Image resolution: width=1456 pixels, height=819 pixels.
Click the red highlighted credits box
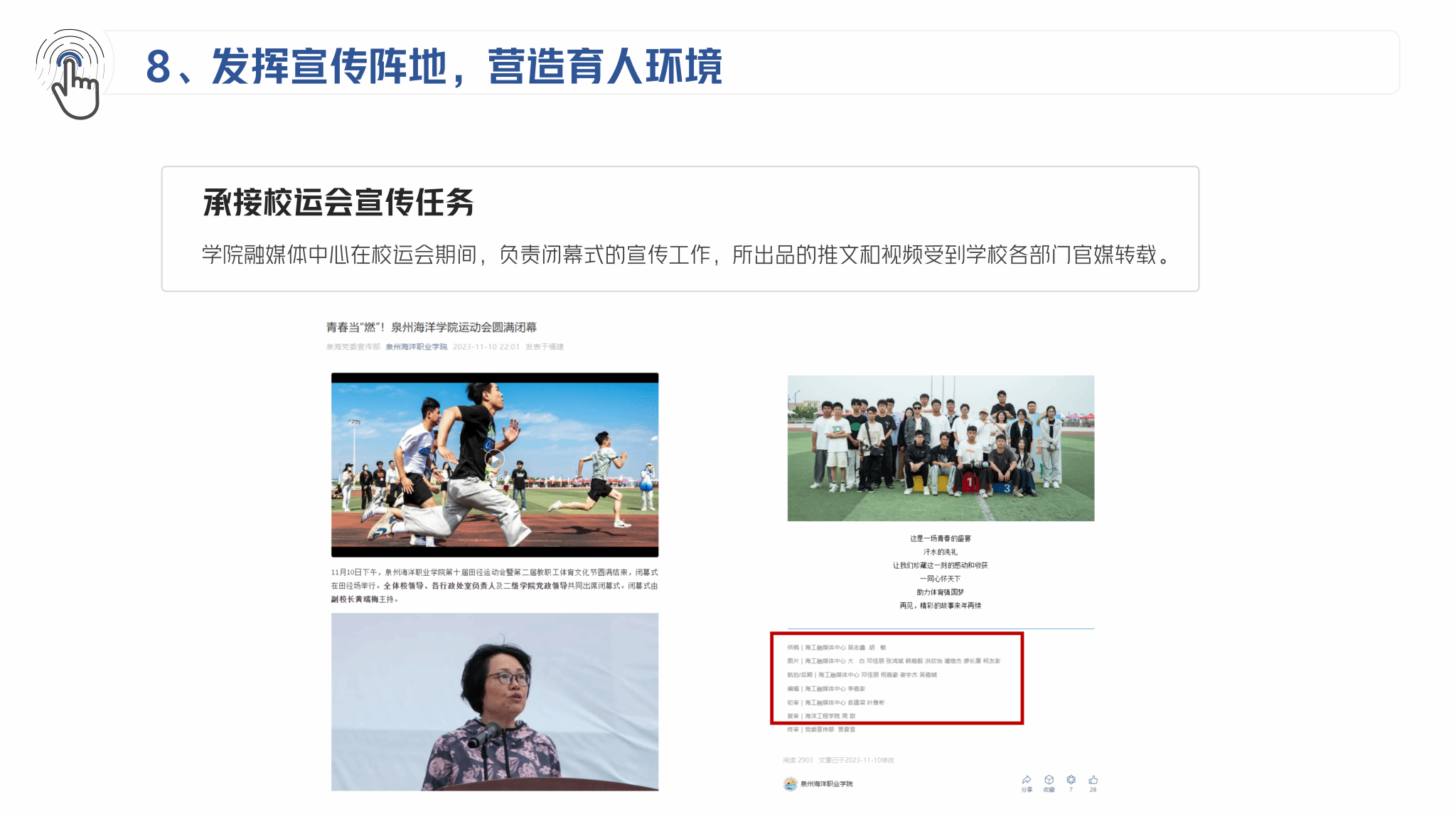pos(897,678)
